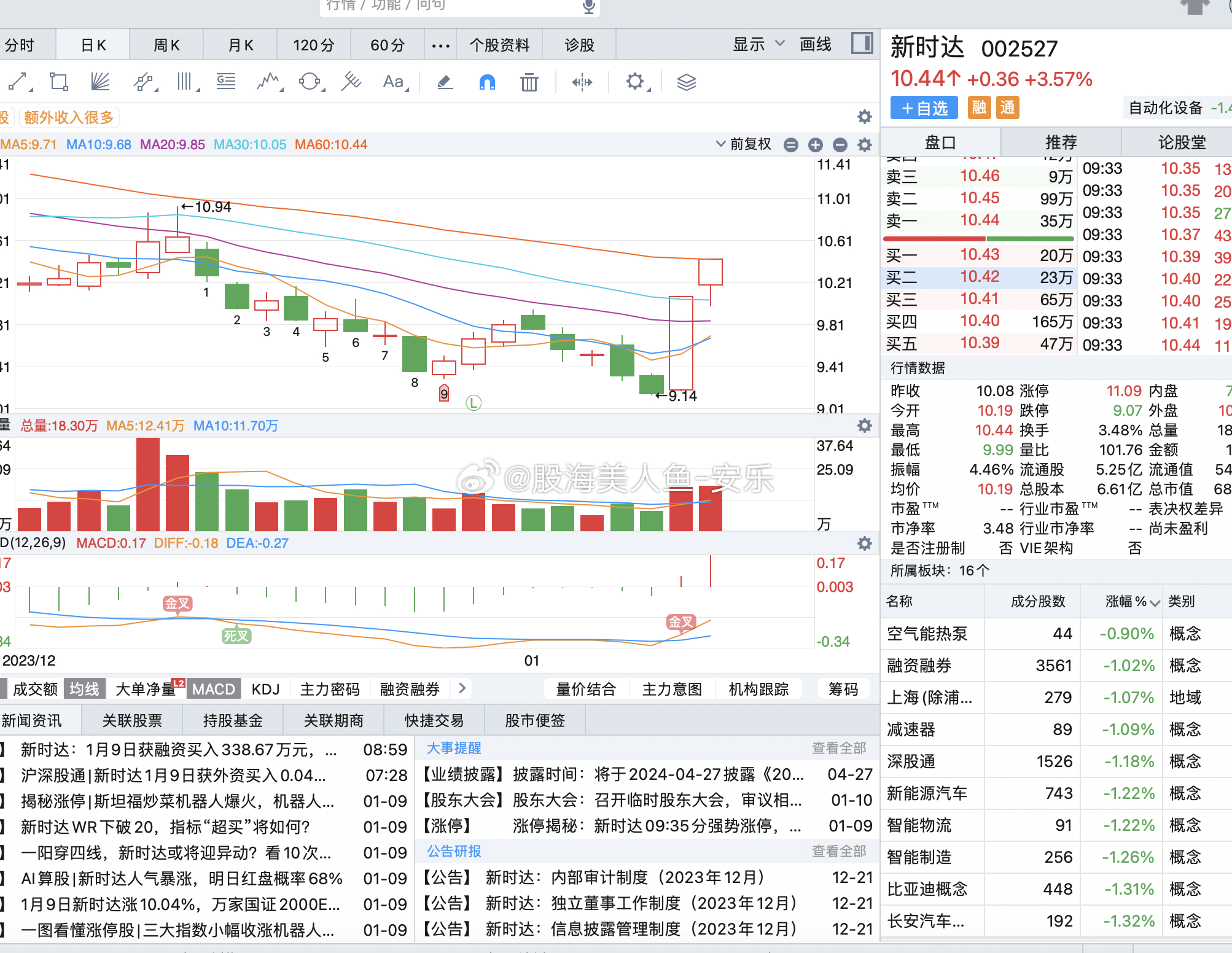Screen dimensions: 1232x953
Task: Select the fan lines tool
Action: click(100, 82)
